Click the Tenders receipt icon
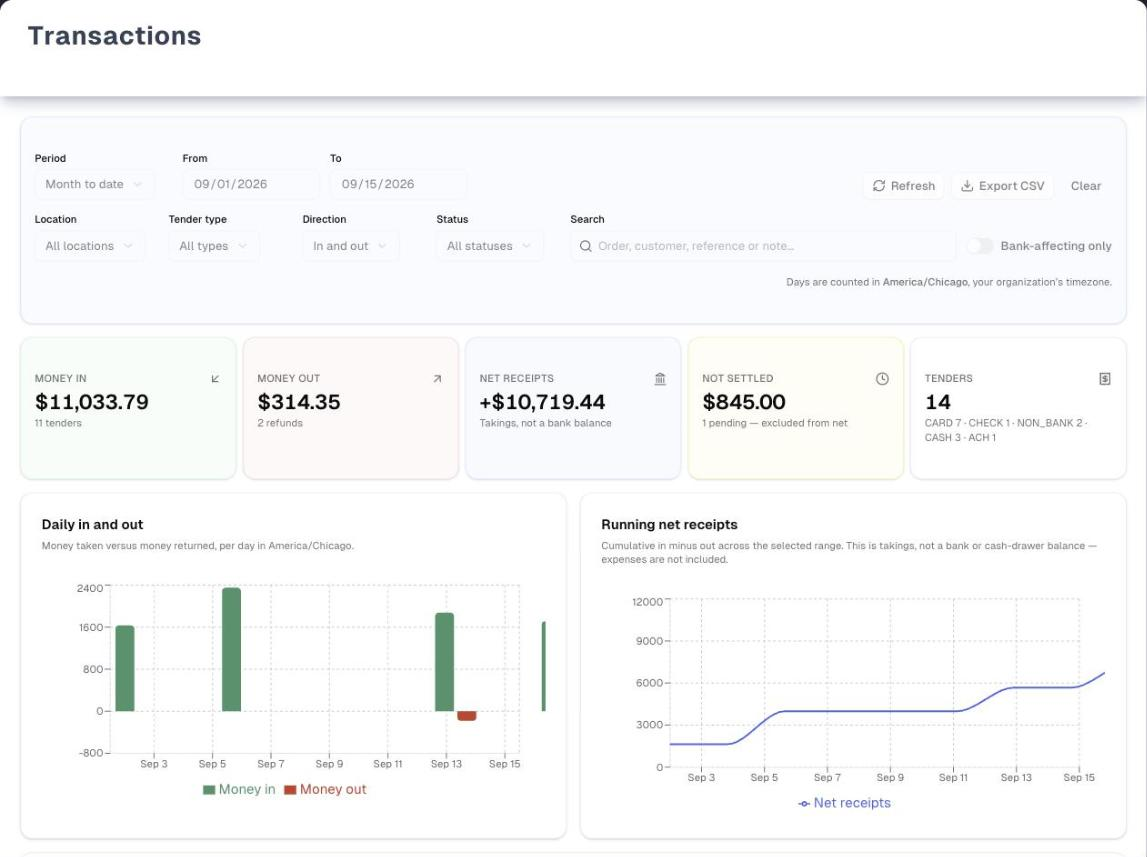Screen dimensions: 1147x857 1105,379
